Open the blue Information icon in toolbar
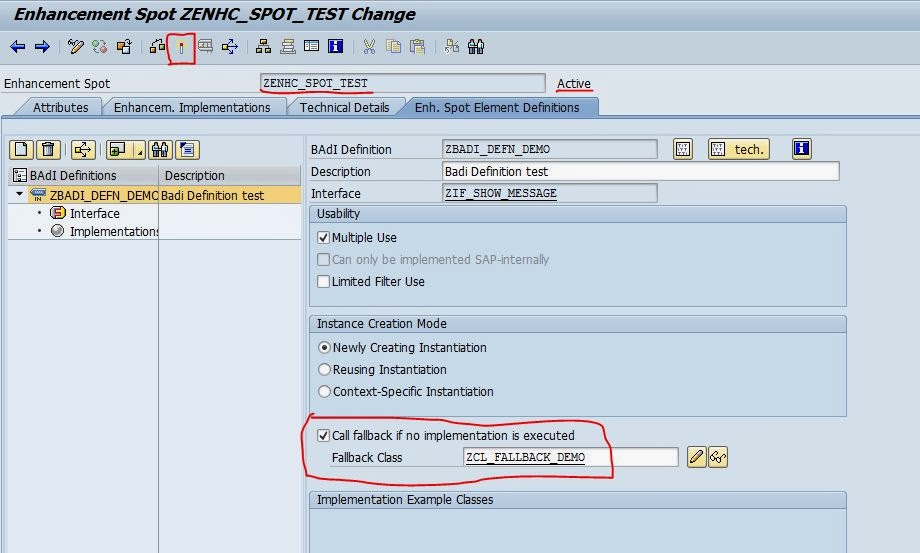 [x=336, y=46]
